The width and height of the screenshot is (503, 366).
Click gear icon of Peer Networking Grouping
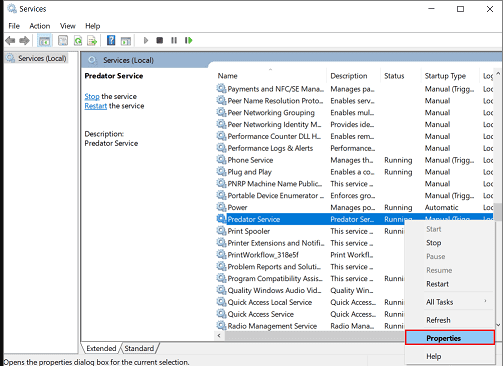(x=221, y=112)
